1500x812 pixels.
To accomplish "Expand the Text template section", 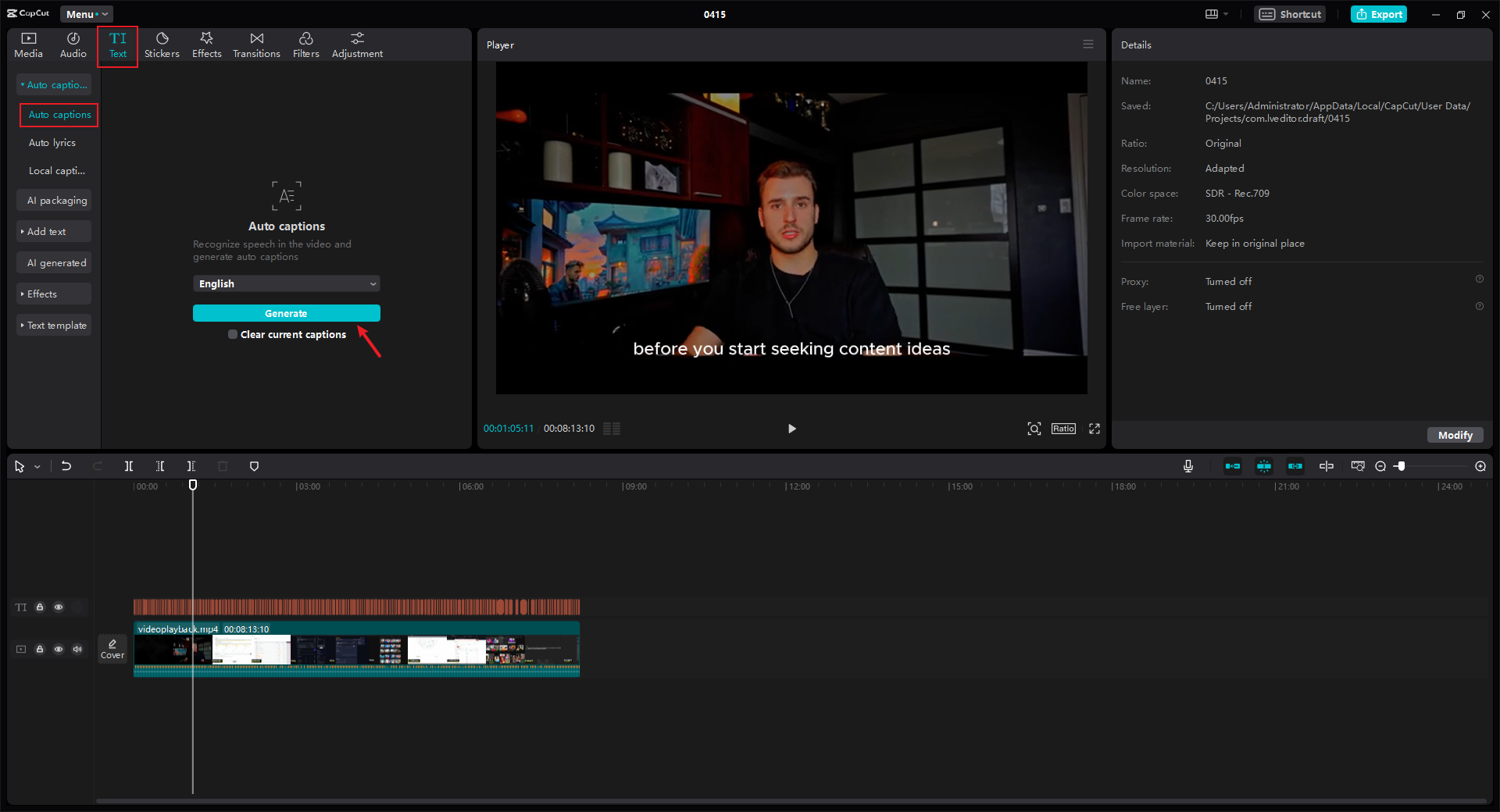I will (x=54, y=326).
